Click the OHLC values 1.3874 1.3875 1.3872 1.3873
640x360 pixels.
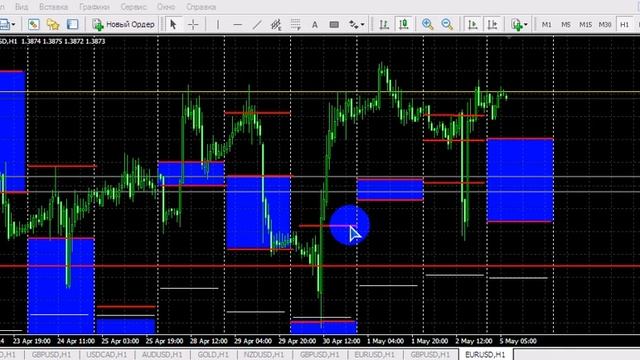63,41
